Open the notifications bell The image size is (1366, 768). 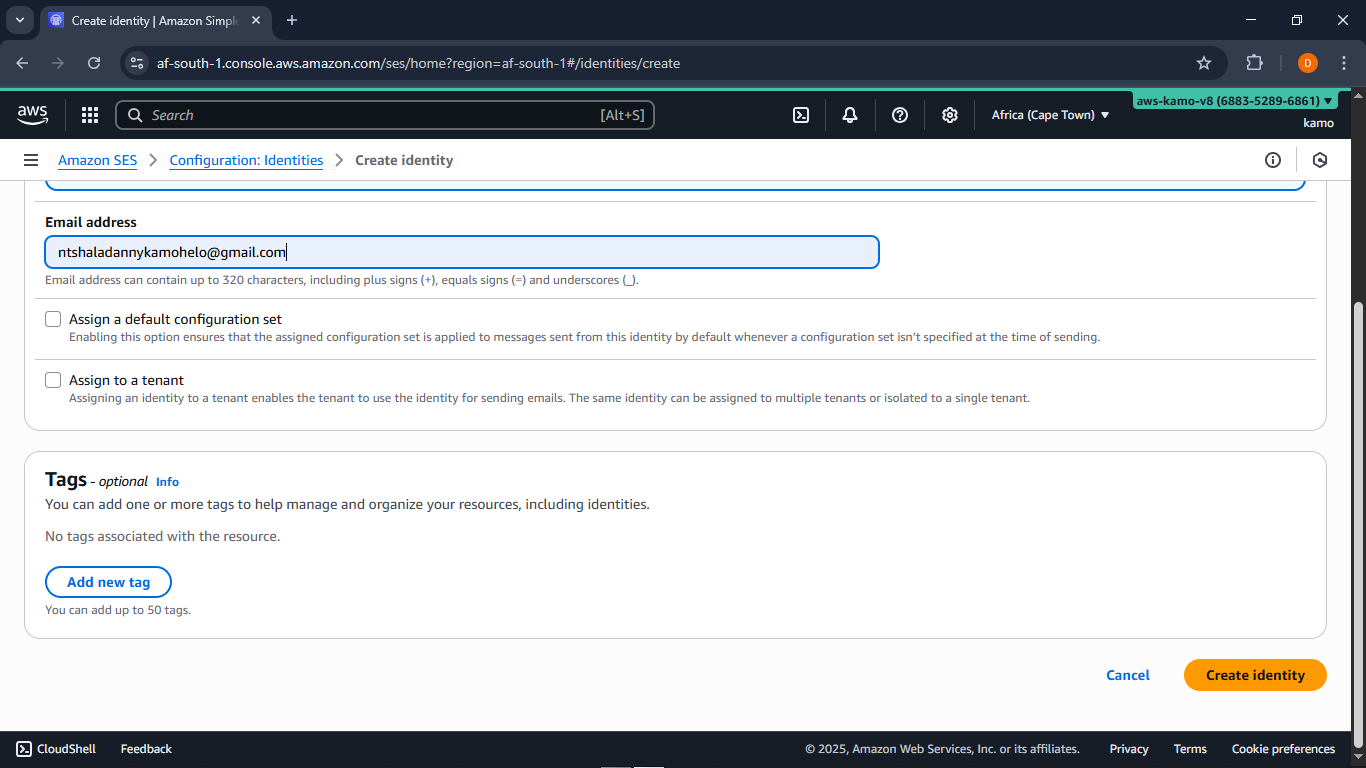pyautogui.click(x=850, y=115)
